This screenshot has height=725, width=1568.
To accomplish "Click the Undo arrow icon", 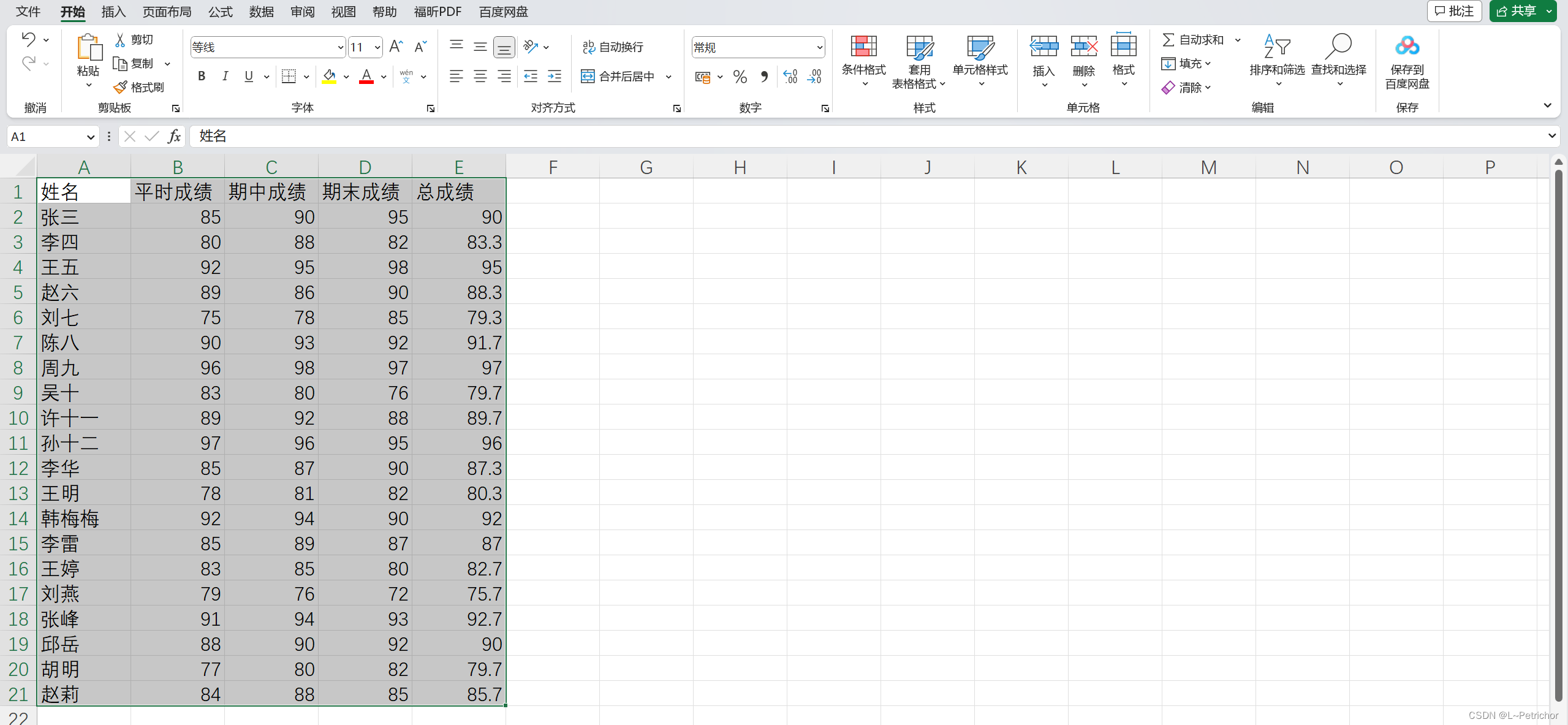I will [29, 39].
